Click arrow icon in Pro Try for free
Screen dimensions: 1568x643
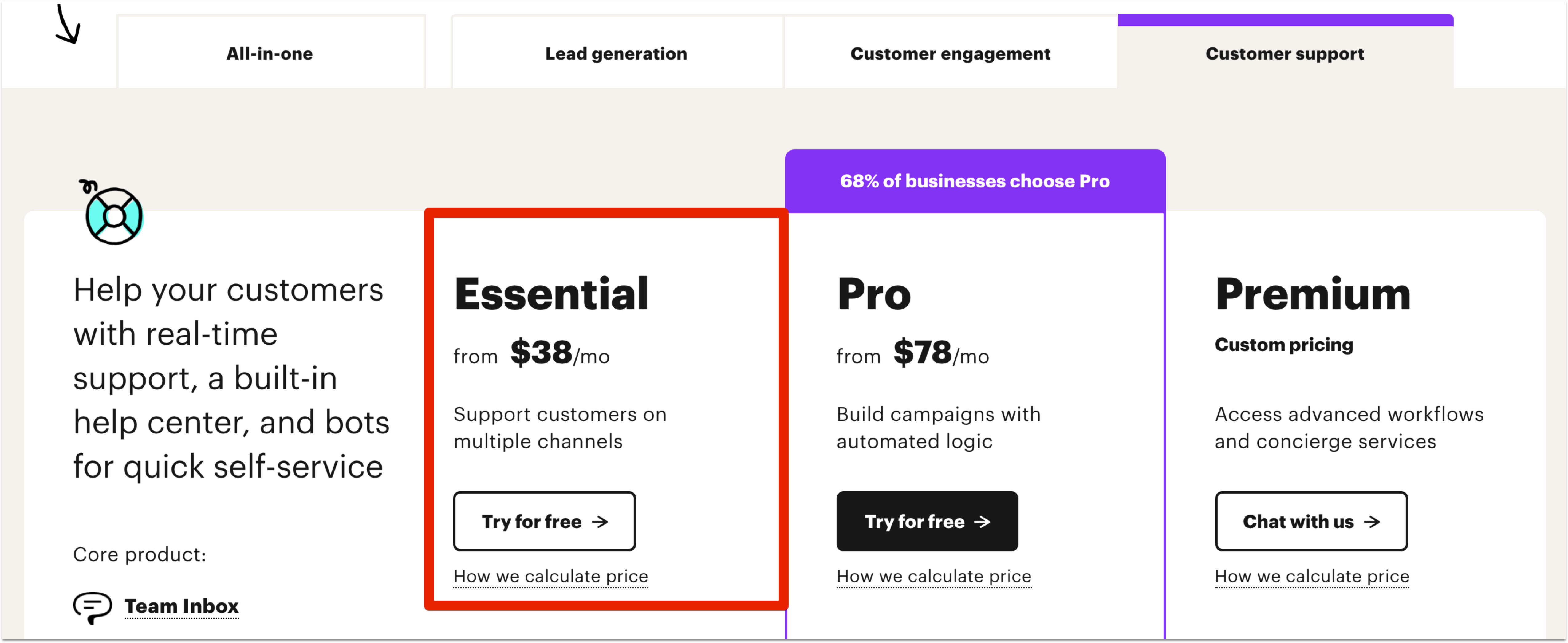tap(982, 522)
